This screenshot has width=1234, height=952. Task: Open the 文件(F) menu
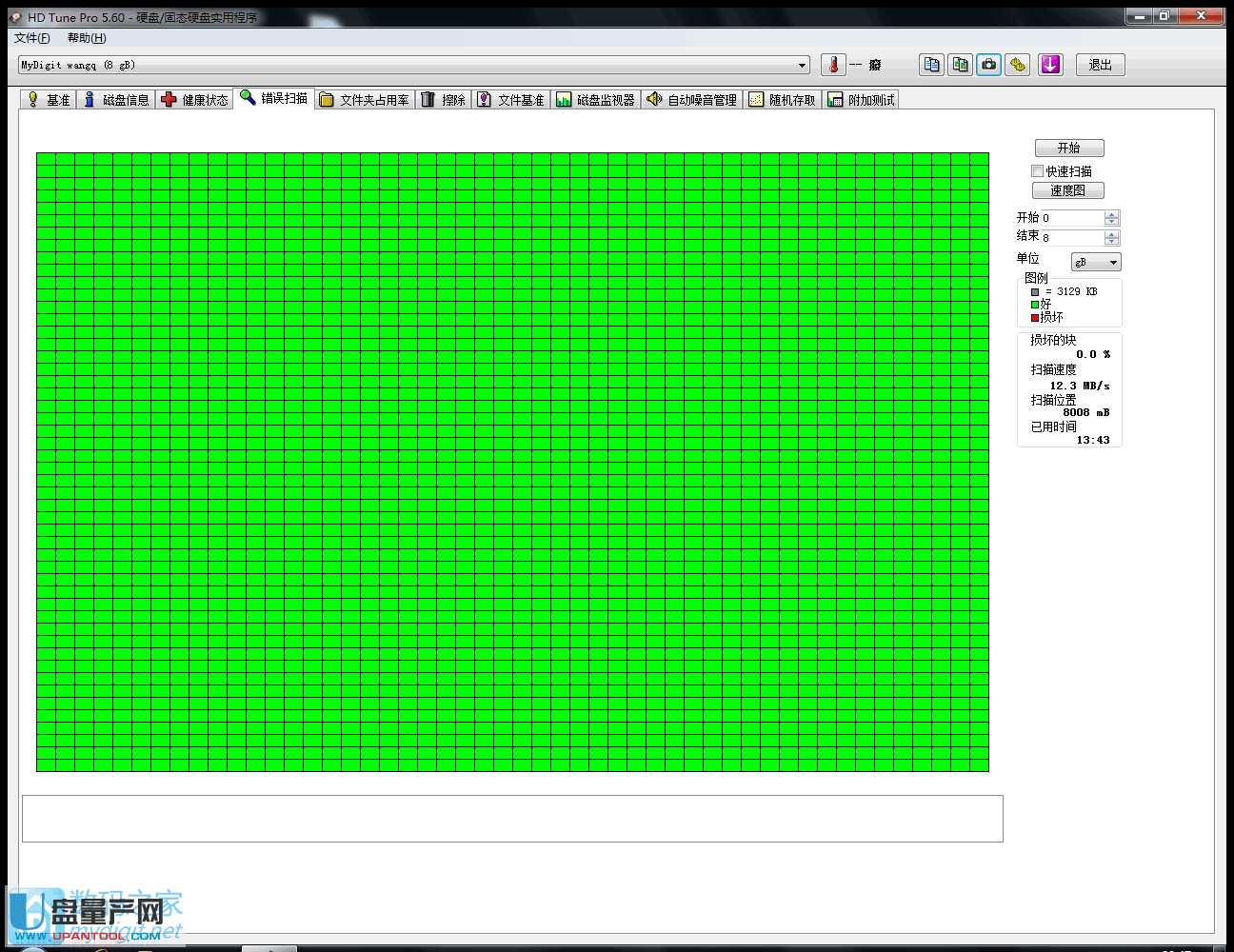click(31, 38)
